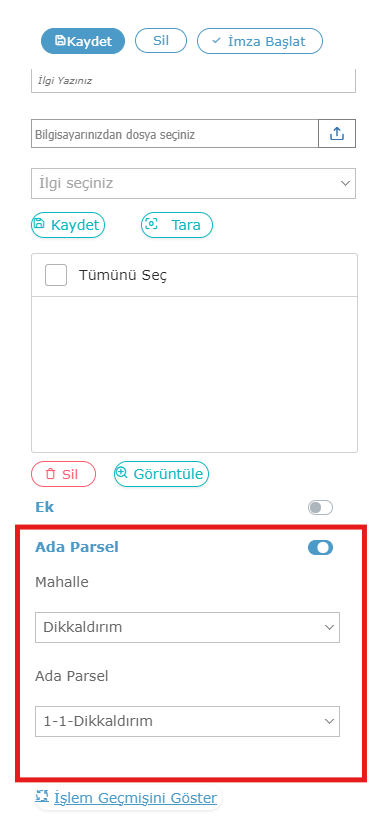Click the disk icon on the outlined Kaydet button
384x821 pixels.
tap(39, 224)
